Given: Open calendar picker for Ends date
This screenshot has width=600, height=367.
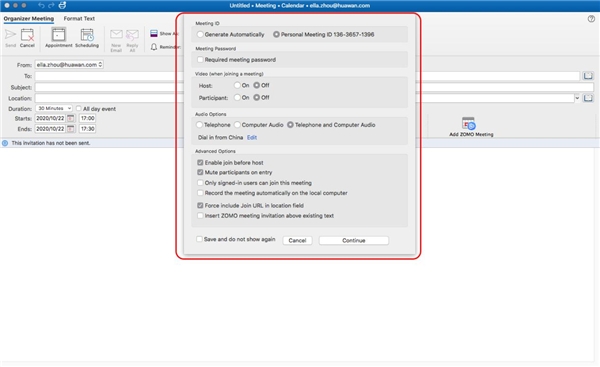Looking at the screenshot, I should (x=71, y=129).
